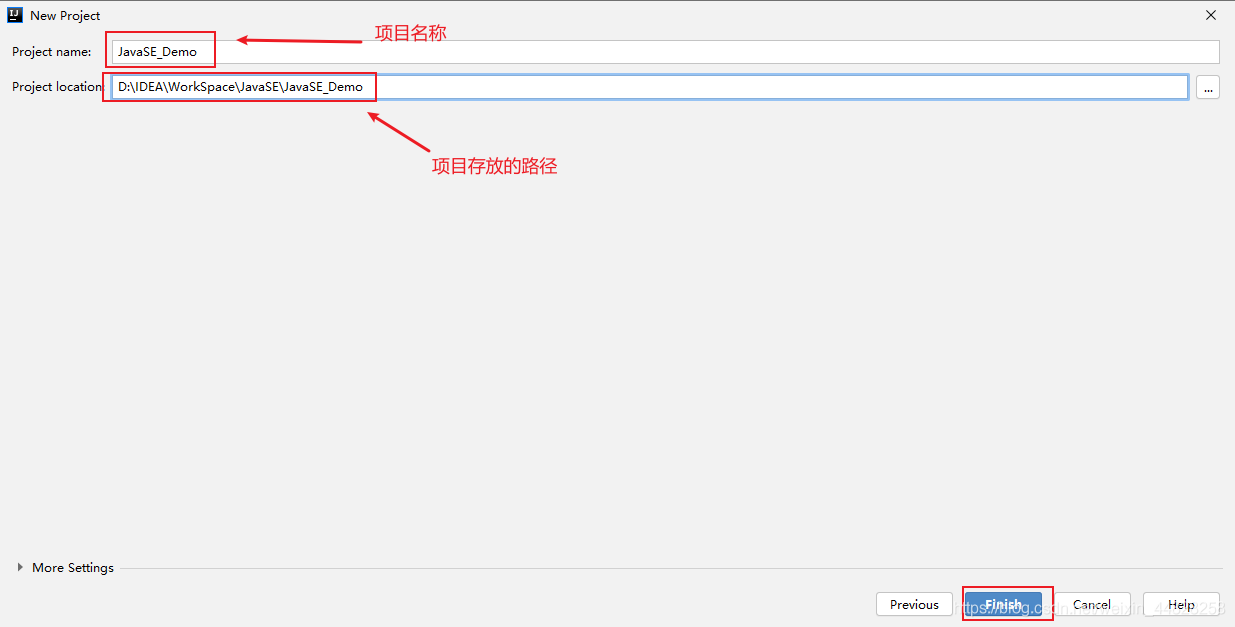Close the New Project window
Screen dimensions: 1235x627
click(x=1211, y=15)
